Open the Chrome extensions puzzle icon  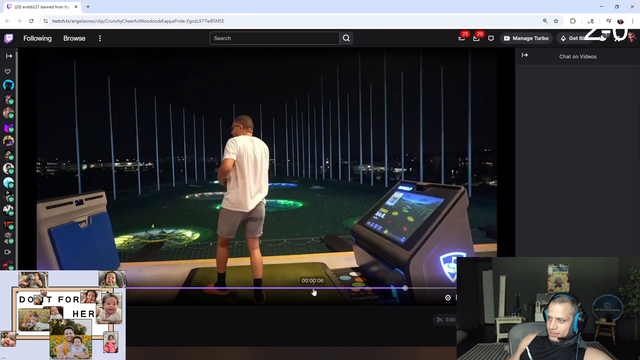(x=573, y=21)
